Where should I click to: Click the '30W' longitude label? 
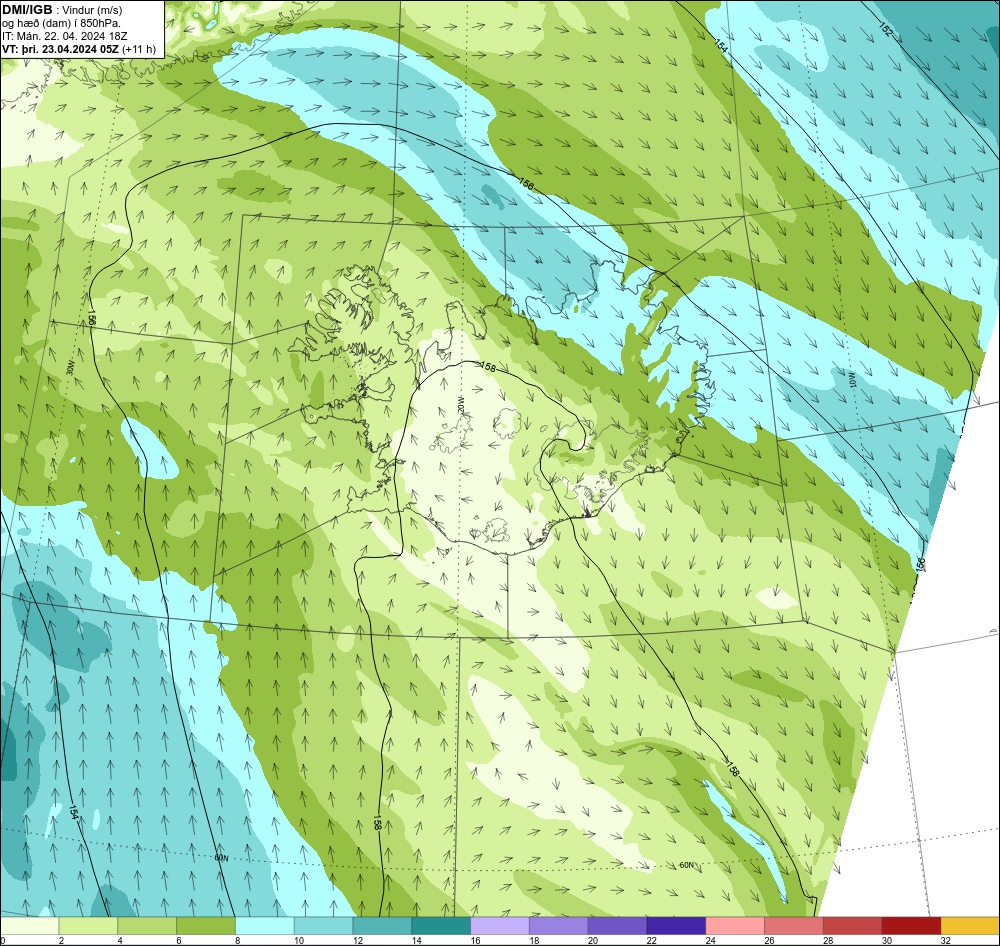70,367
